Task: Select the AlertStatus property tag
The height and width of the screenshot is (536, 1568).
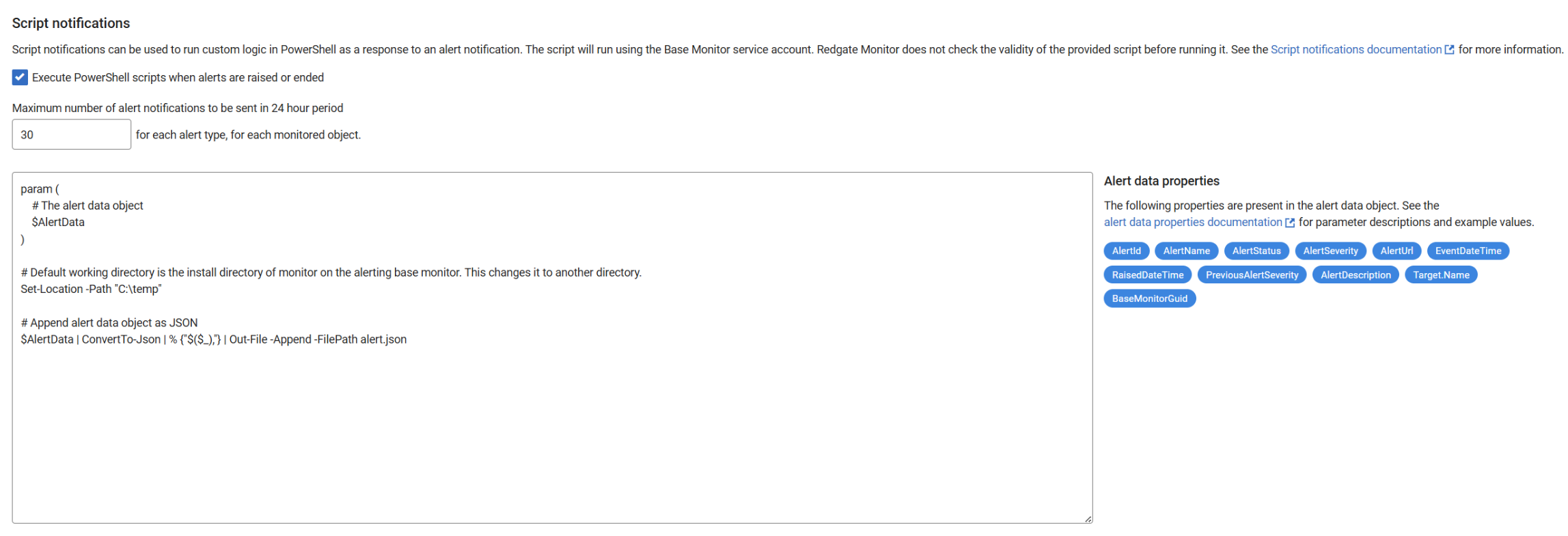Action: pyautogui.click(x=1256, y=251)
